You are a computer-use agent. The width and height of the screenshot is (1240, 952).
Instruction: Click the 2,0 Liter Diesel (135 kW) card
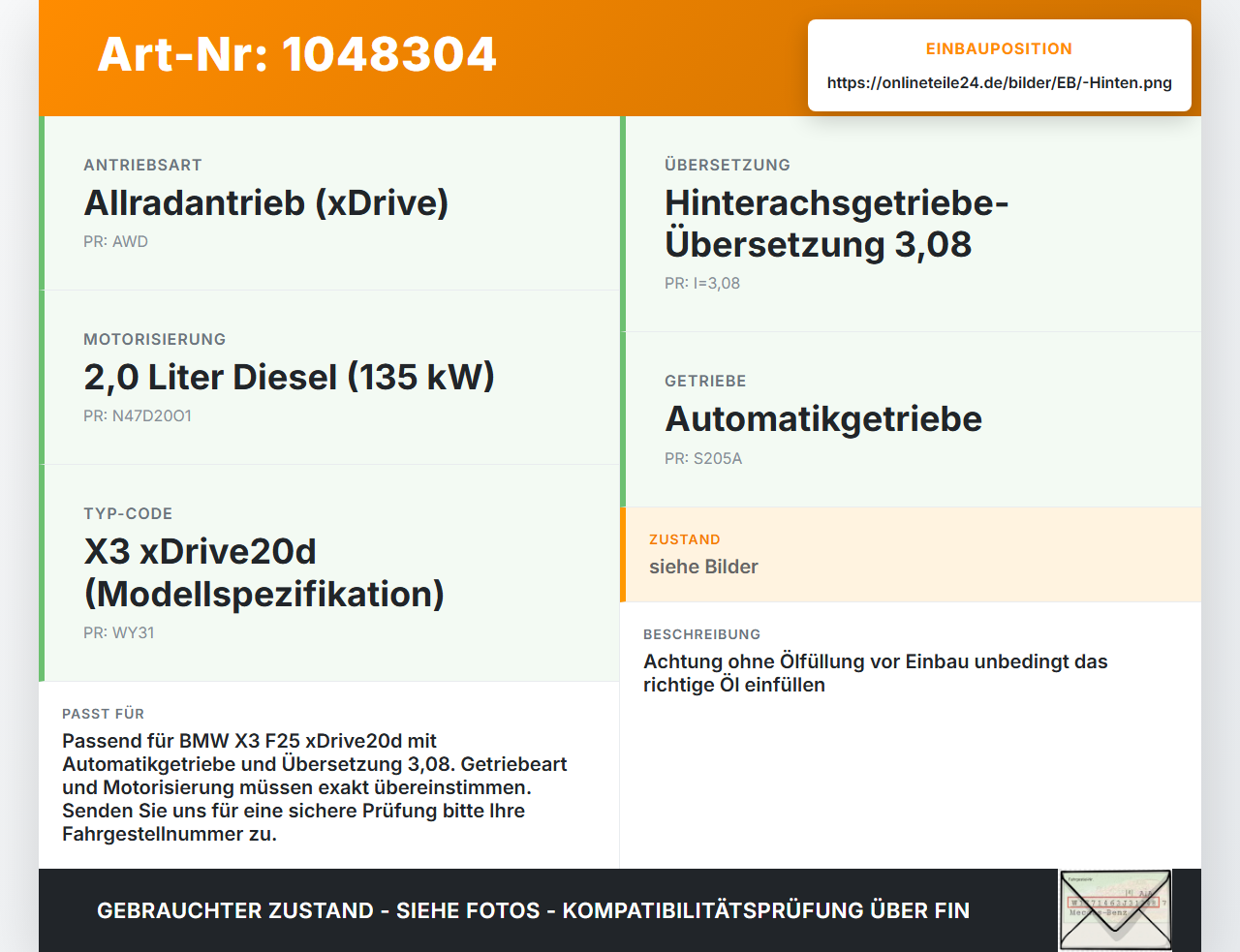(x=329, y=378)
